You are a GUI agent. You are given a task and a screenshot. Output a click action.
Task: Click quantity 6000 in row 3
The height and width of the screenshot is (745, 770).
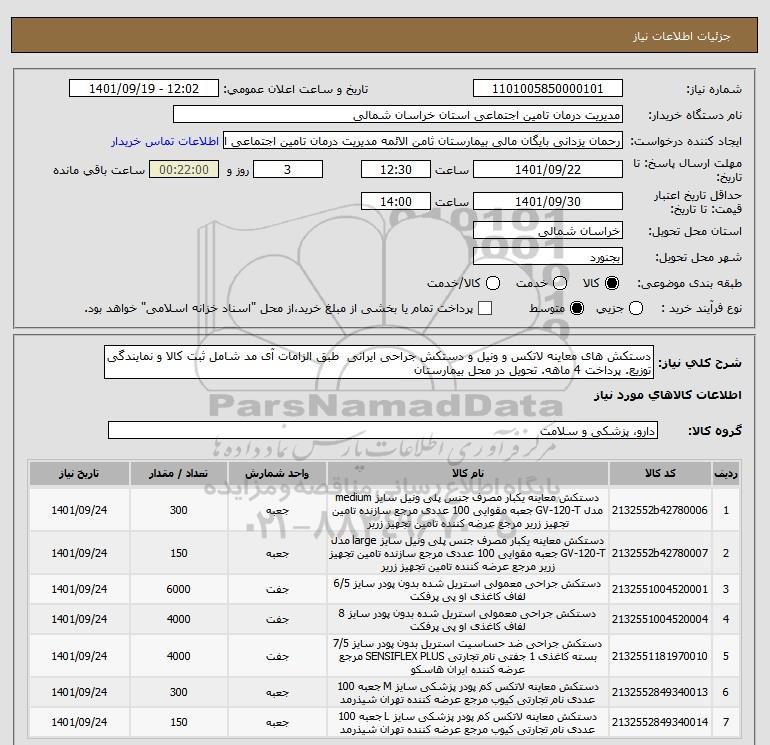pos(178,589)
